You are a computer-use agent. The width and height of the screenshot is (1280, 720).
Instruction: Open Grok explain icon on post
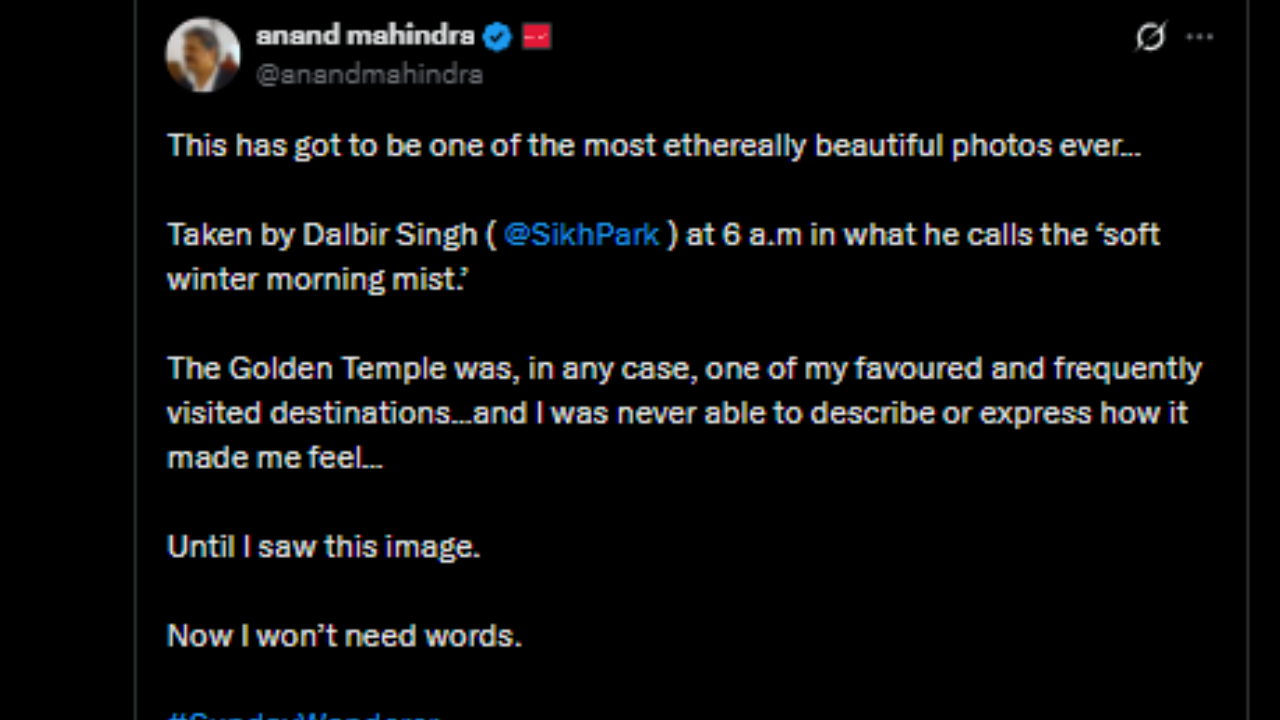pyautogui.click(x=1150, y=37)
